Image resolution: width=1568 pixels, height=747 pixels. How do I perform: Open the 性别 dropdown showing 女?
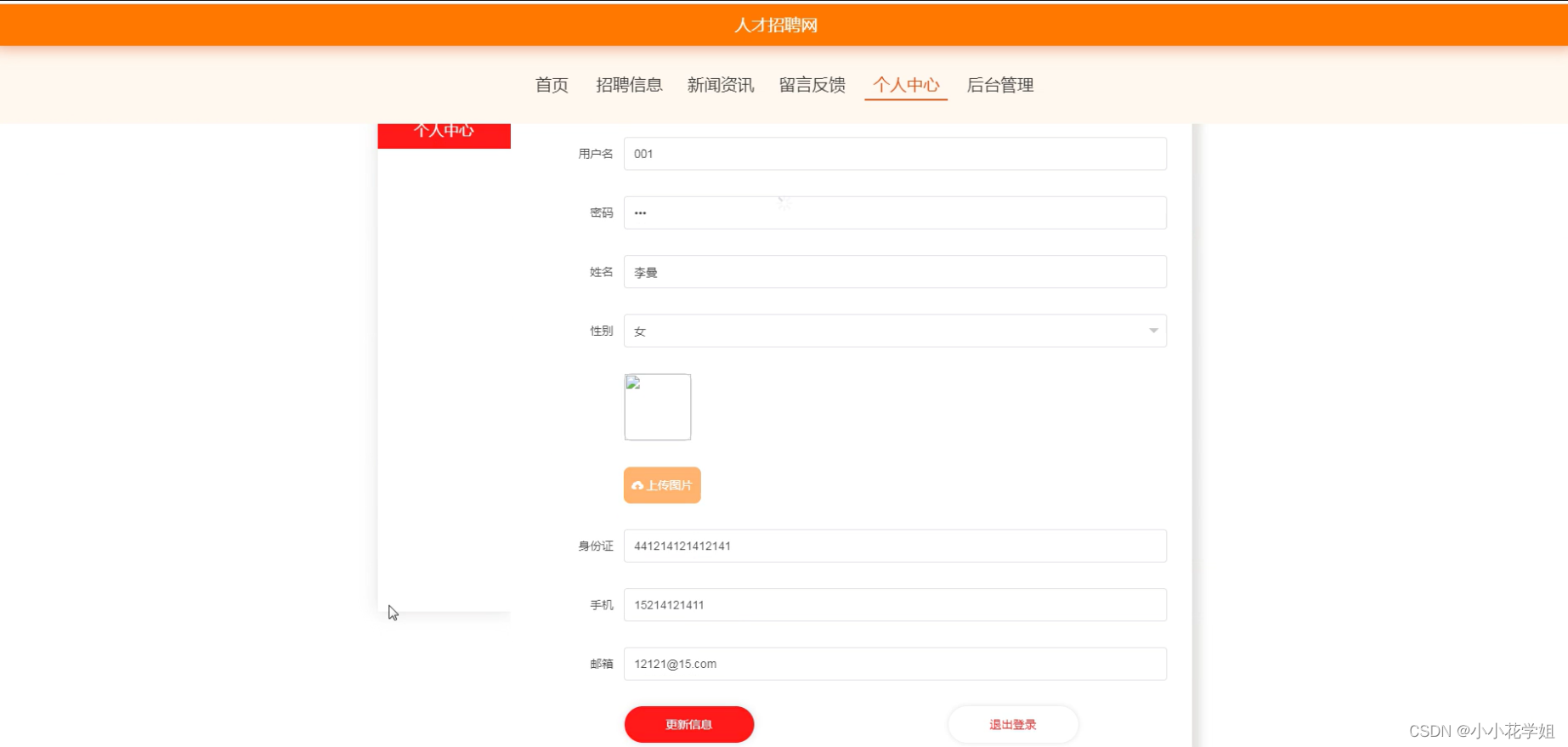pyautogui.click(x=895, y=331)
